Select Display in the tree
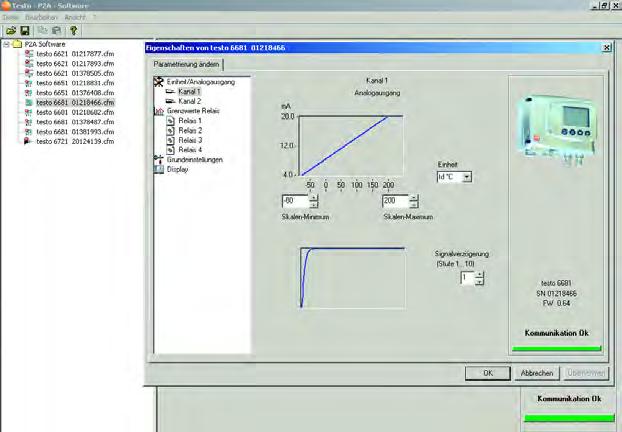The width and height of the screenshot is (622, 432). pyautogui.click(x=177, y=169)
